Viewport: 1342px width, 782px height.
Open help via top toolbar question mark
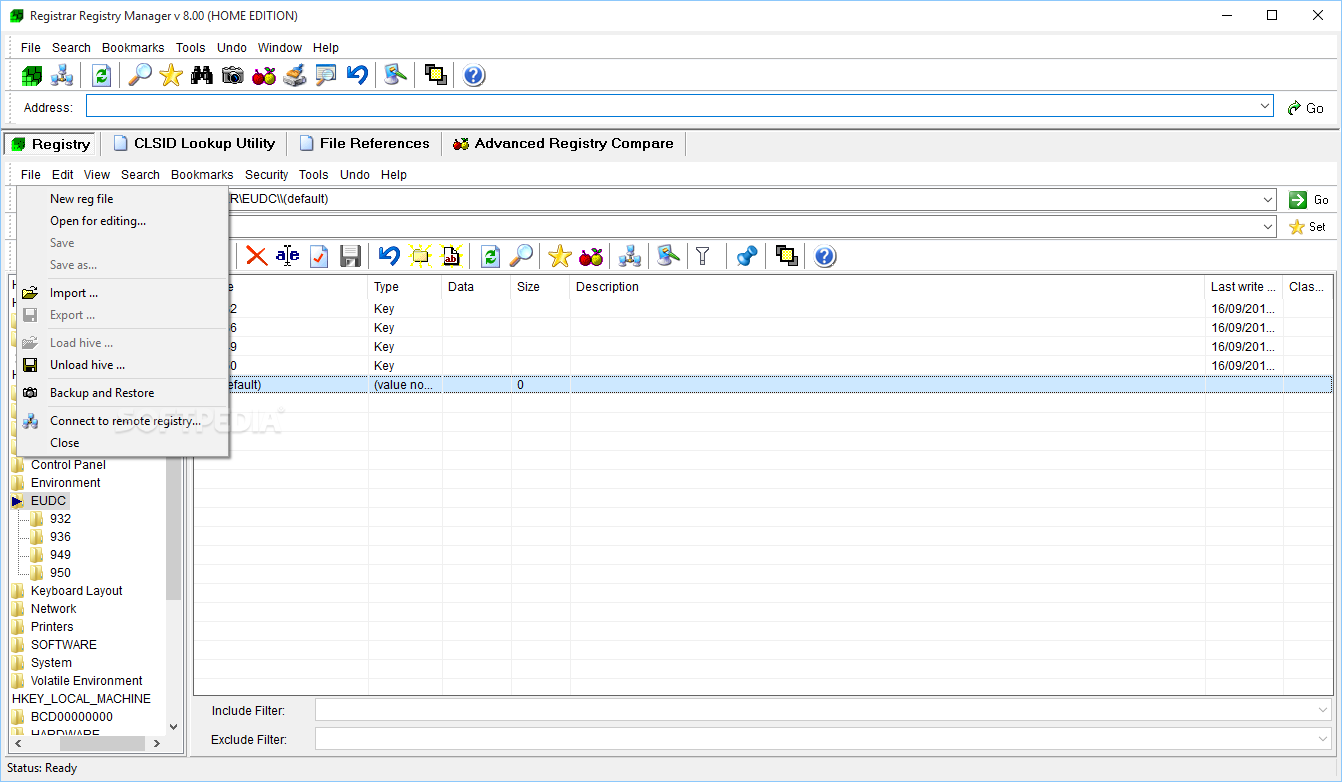tap(474, 75)
